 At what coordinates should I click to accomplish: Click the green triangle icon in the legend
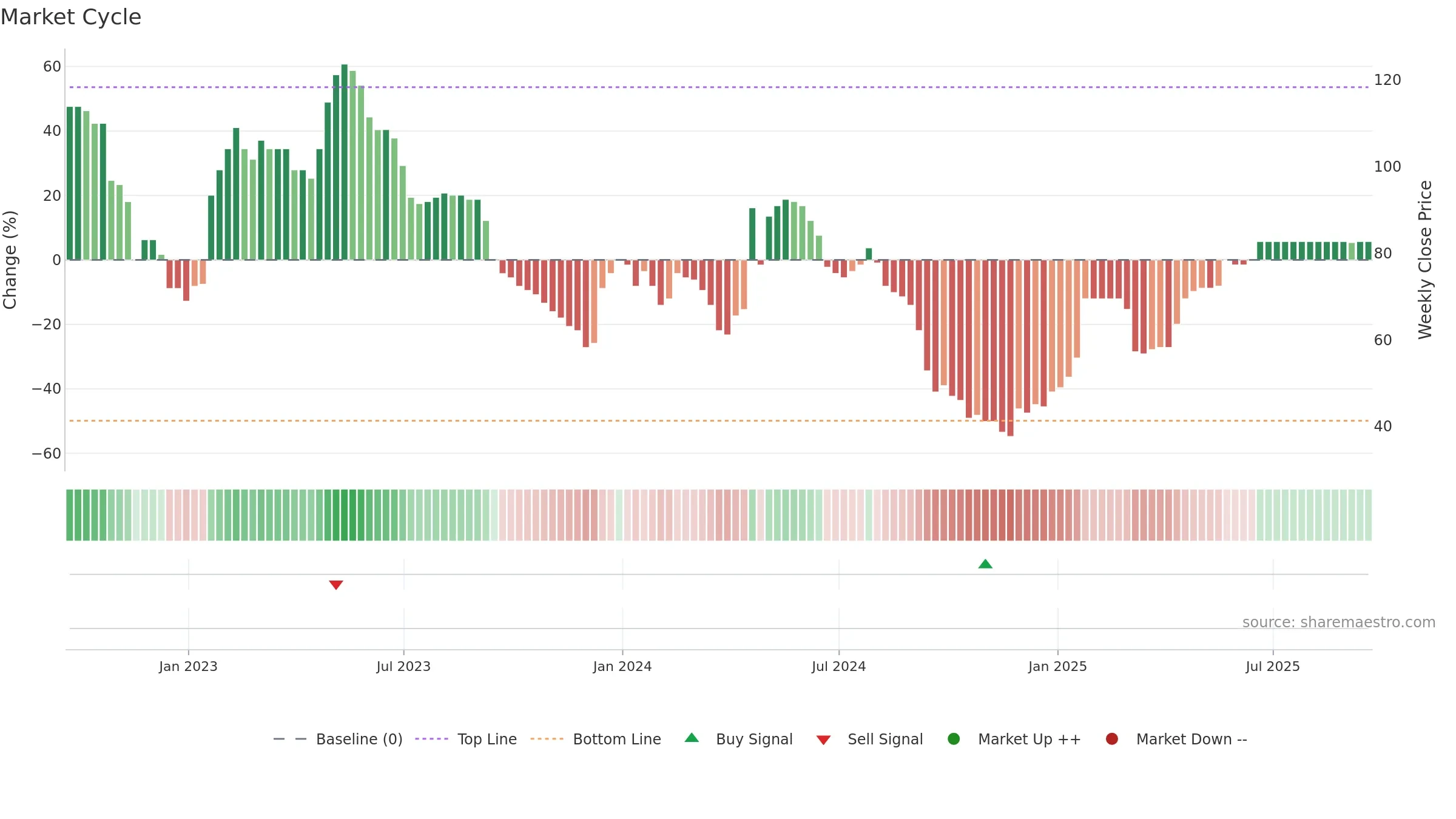click(692, 738)
